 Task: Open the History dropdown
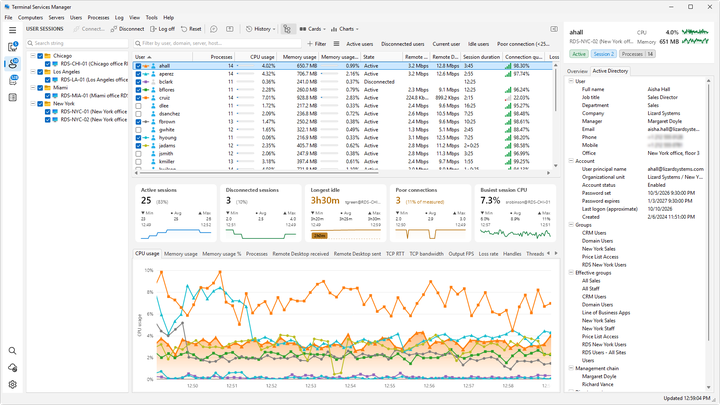[261, 29]
